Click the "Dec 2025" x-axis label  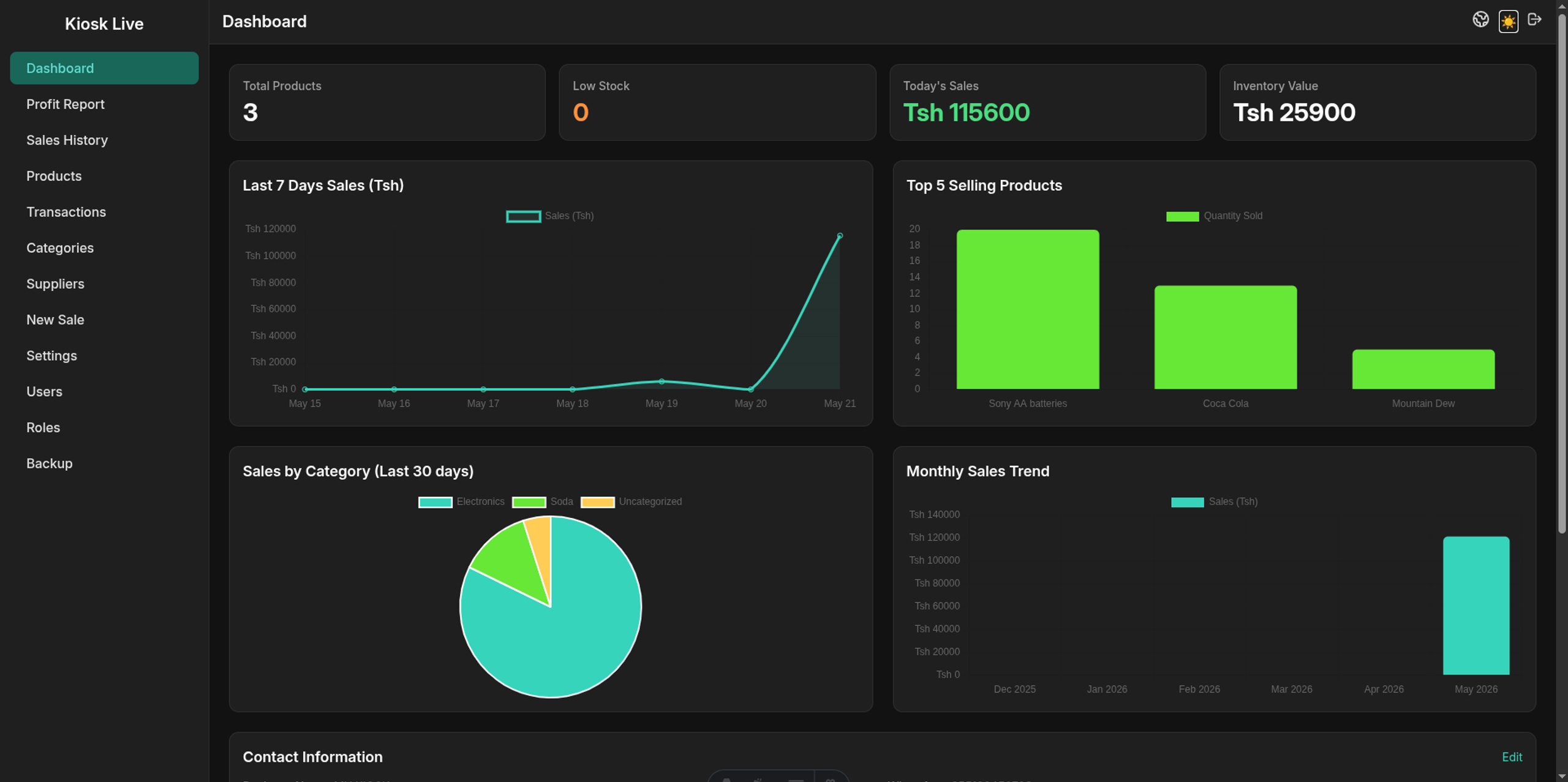point(1015,690)
